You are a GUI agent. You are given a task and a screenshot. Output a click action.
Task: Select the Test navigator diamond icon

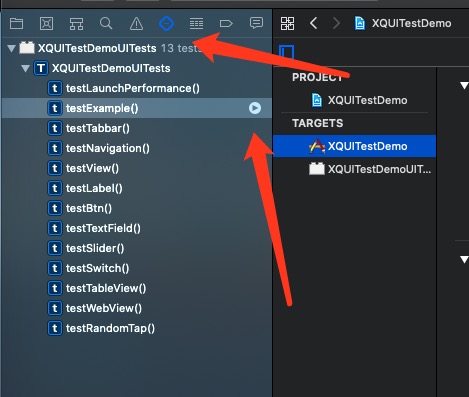[166, 24]
